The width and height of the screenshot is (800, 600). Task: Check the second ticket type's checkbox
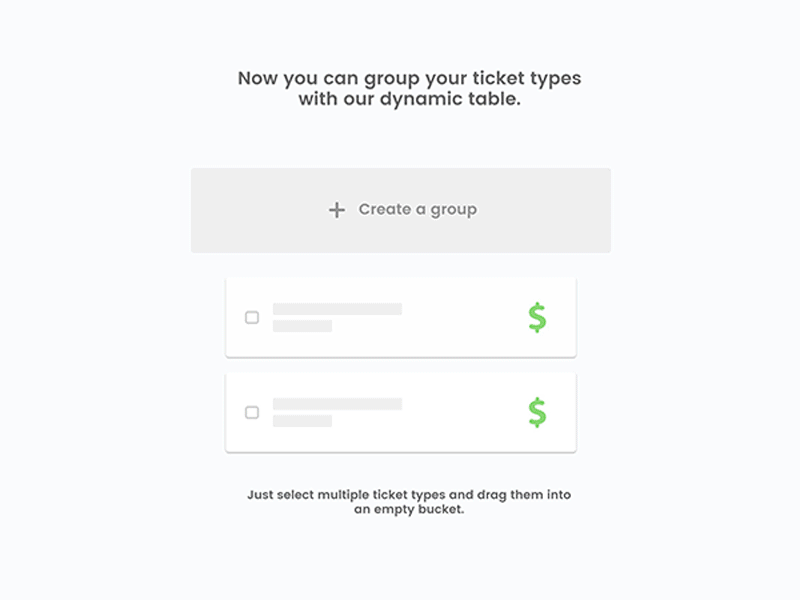point(252,412)
